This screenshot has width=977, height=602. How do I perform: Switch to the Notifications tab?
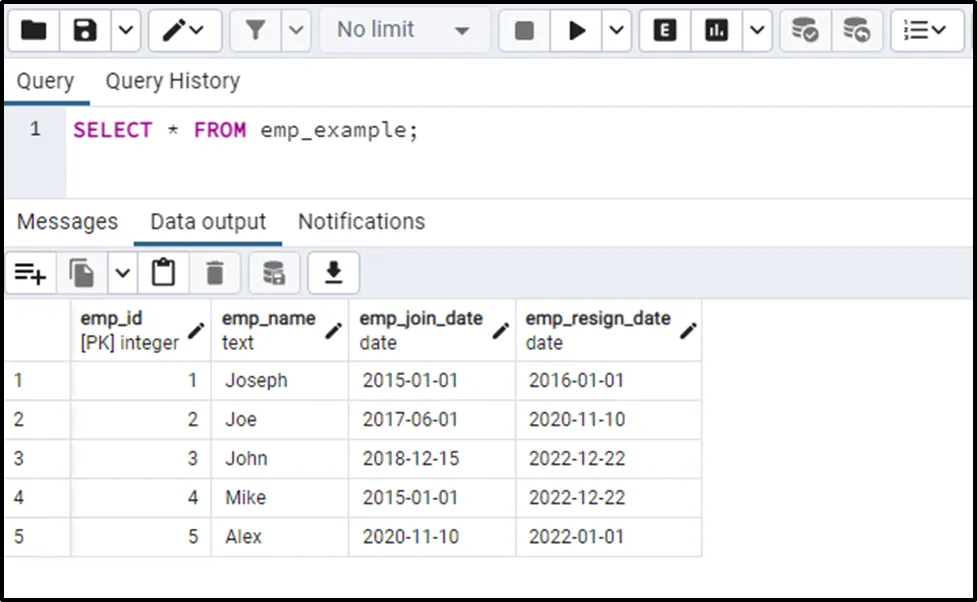361,222
